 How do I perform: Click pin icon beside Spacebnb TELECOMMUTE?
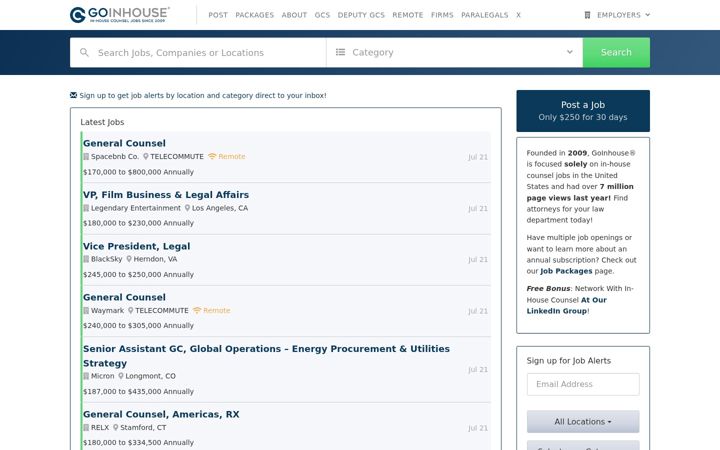[x=146, y=157]
